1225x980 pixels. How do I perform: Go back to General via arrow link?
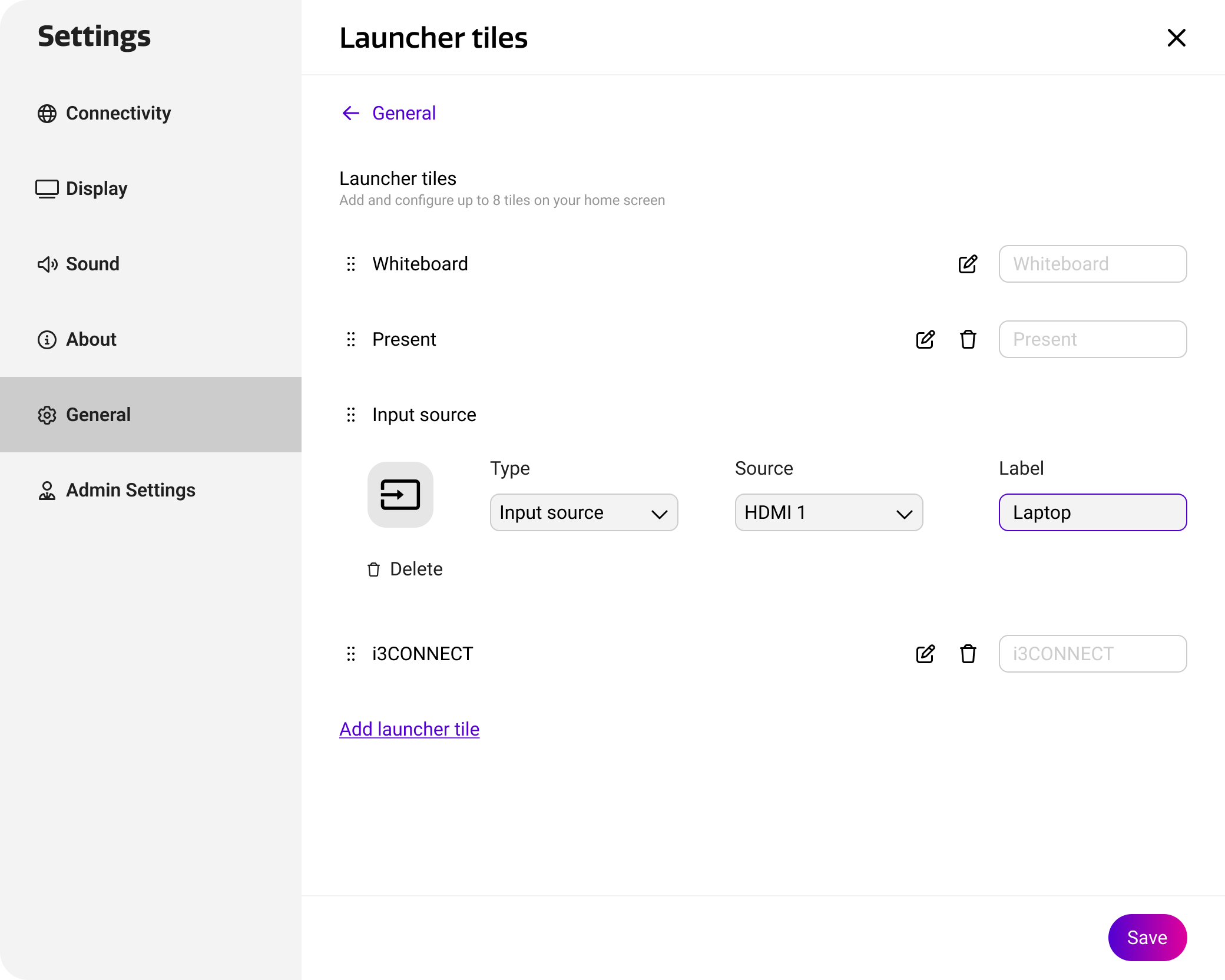(389, 113)
